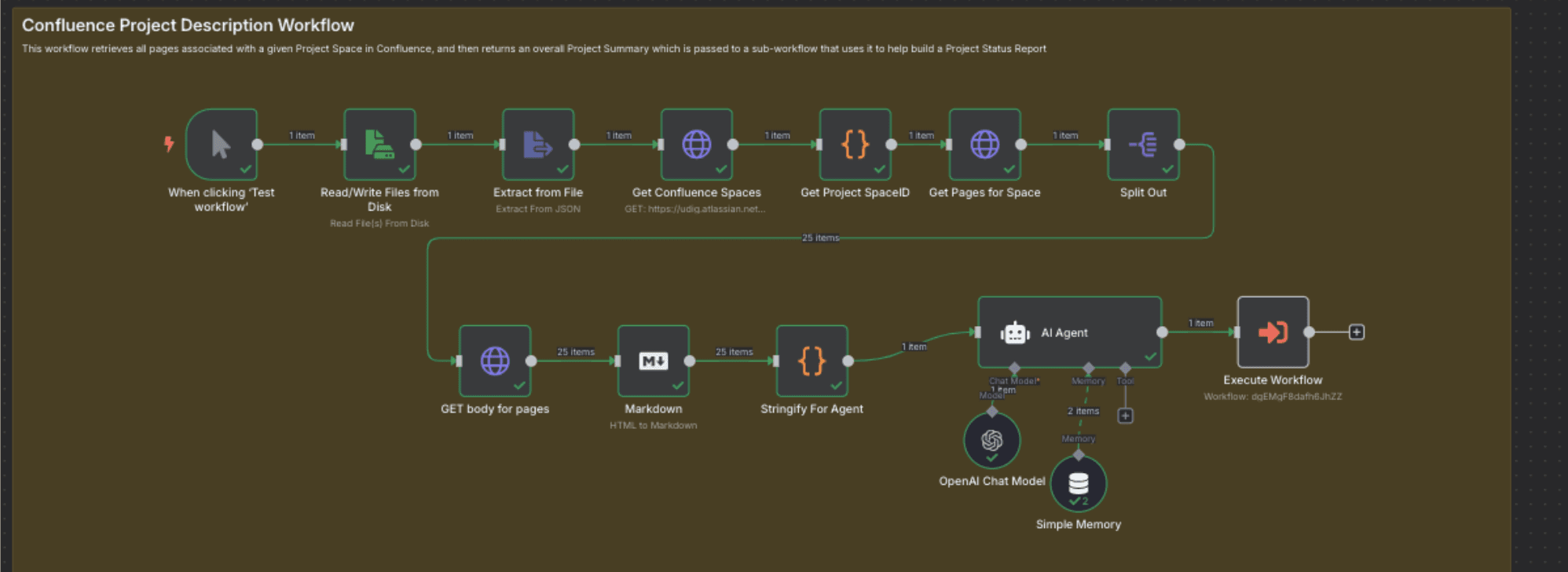Image resolution: width=1568 pixels, height=572 pixels.
Task: Open the Get Confluence Spaces HTTP node
Action: (697, 145)
